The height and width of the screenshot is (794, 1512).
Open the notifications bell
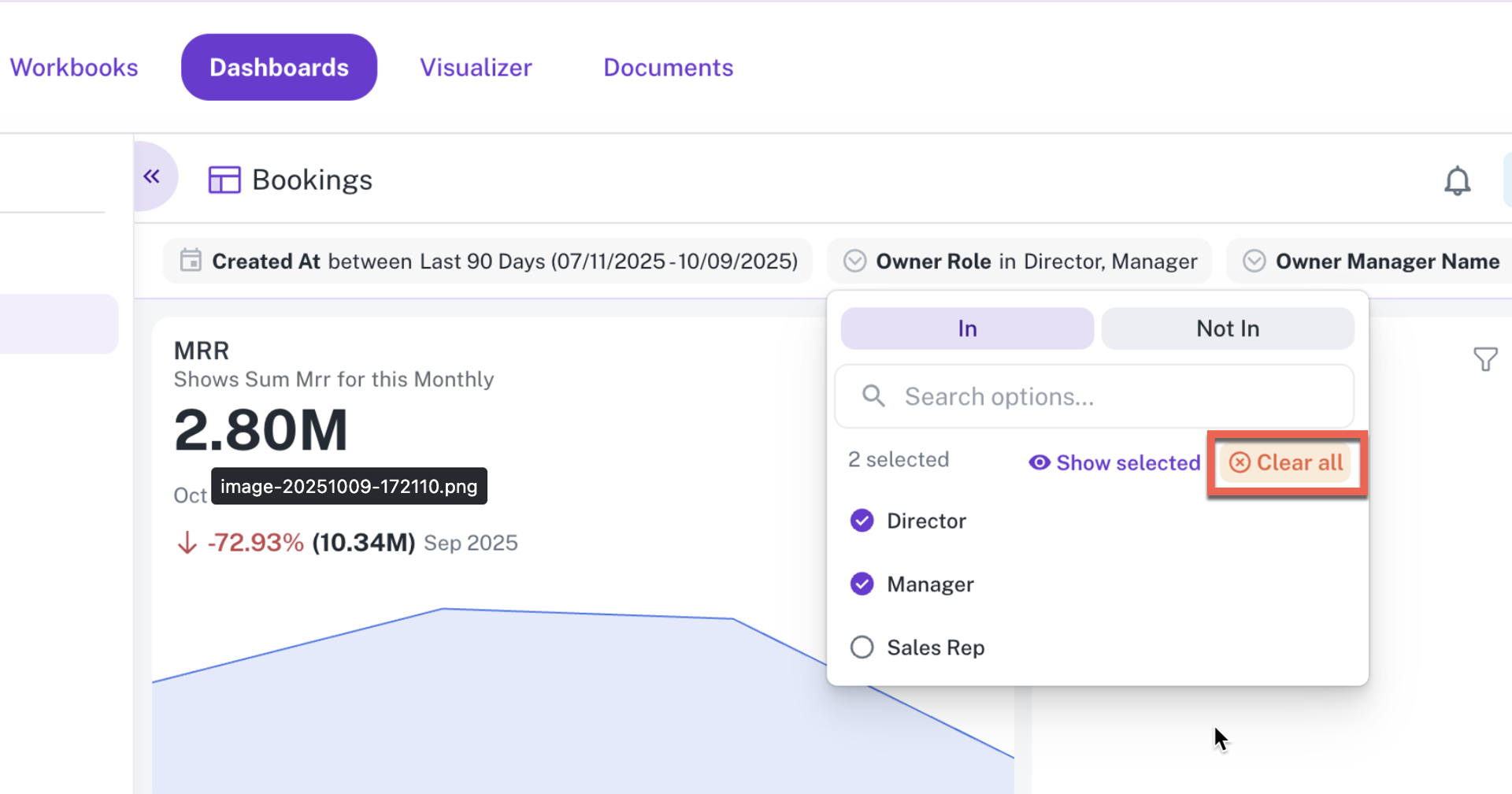pos(1457,181)
